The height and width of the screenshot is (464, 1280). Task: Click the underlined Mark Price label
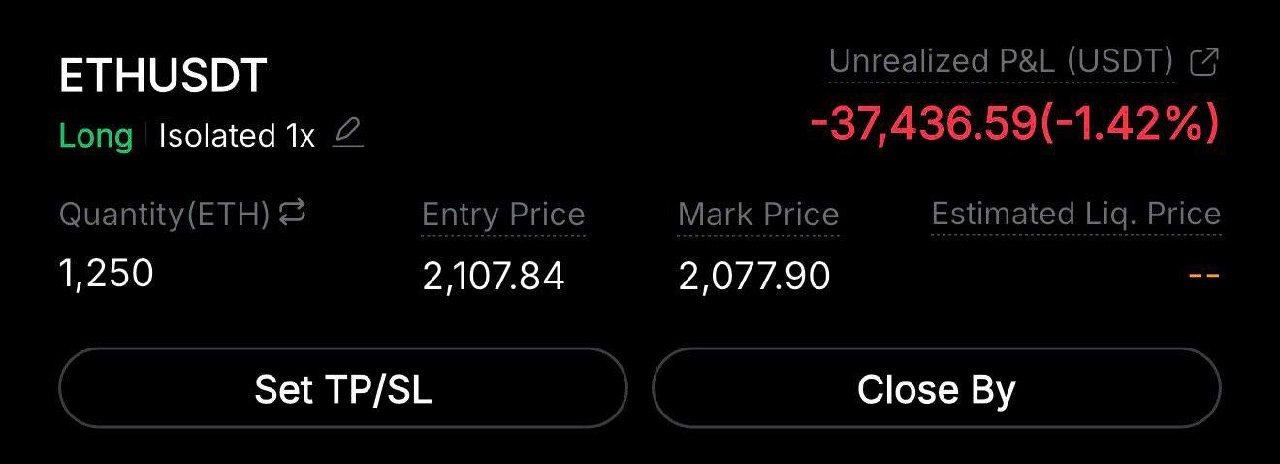[758, 215]
